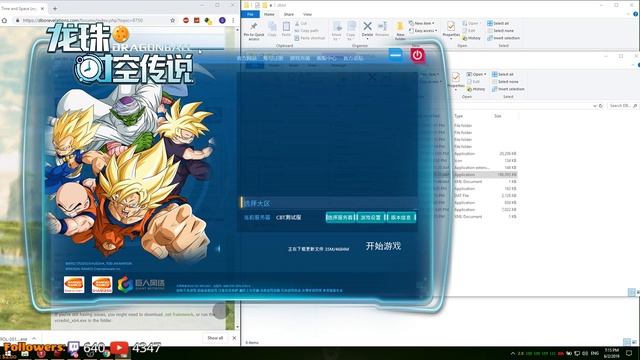Click Pin to Quick access in top Explorer ribbon
Viewport: 640px width, 360px height.
(253, 31)
